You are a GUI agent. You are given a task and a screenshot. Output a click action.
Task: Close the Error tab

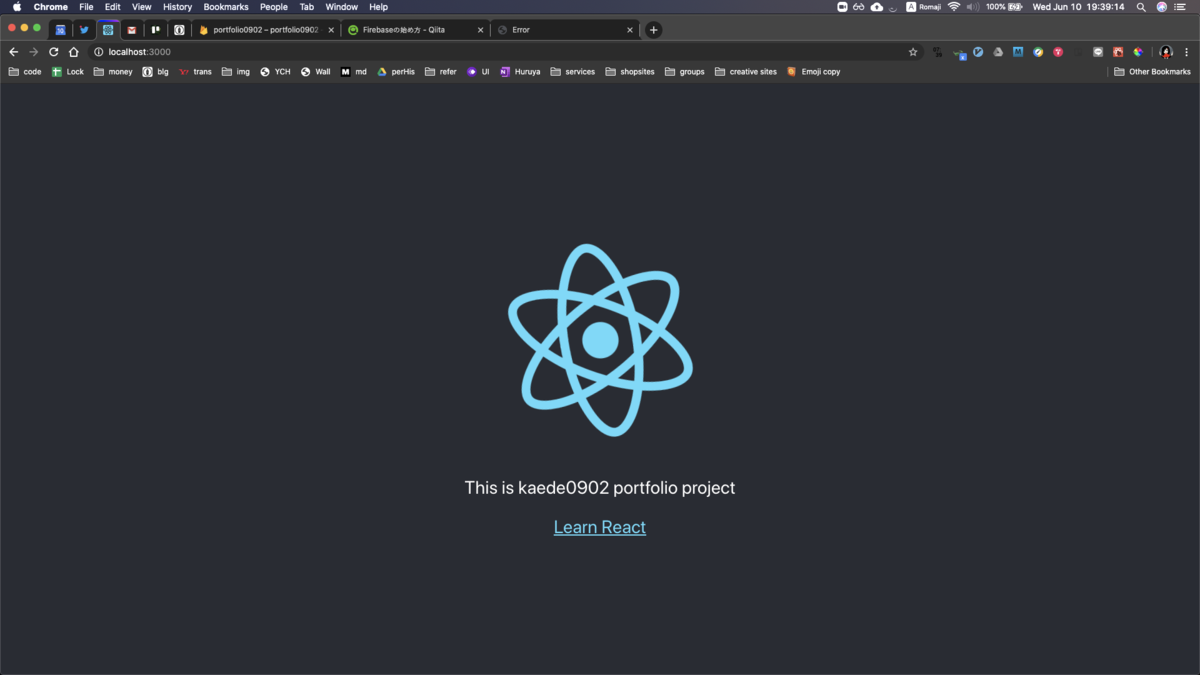click(x=630, y=30)
